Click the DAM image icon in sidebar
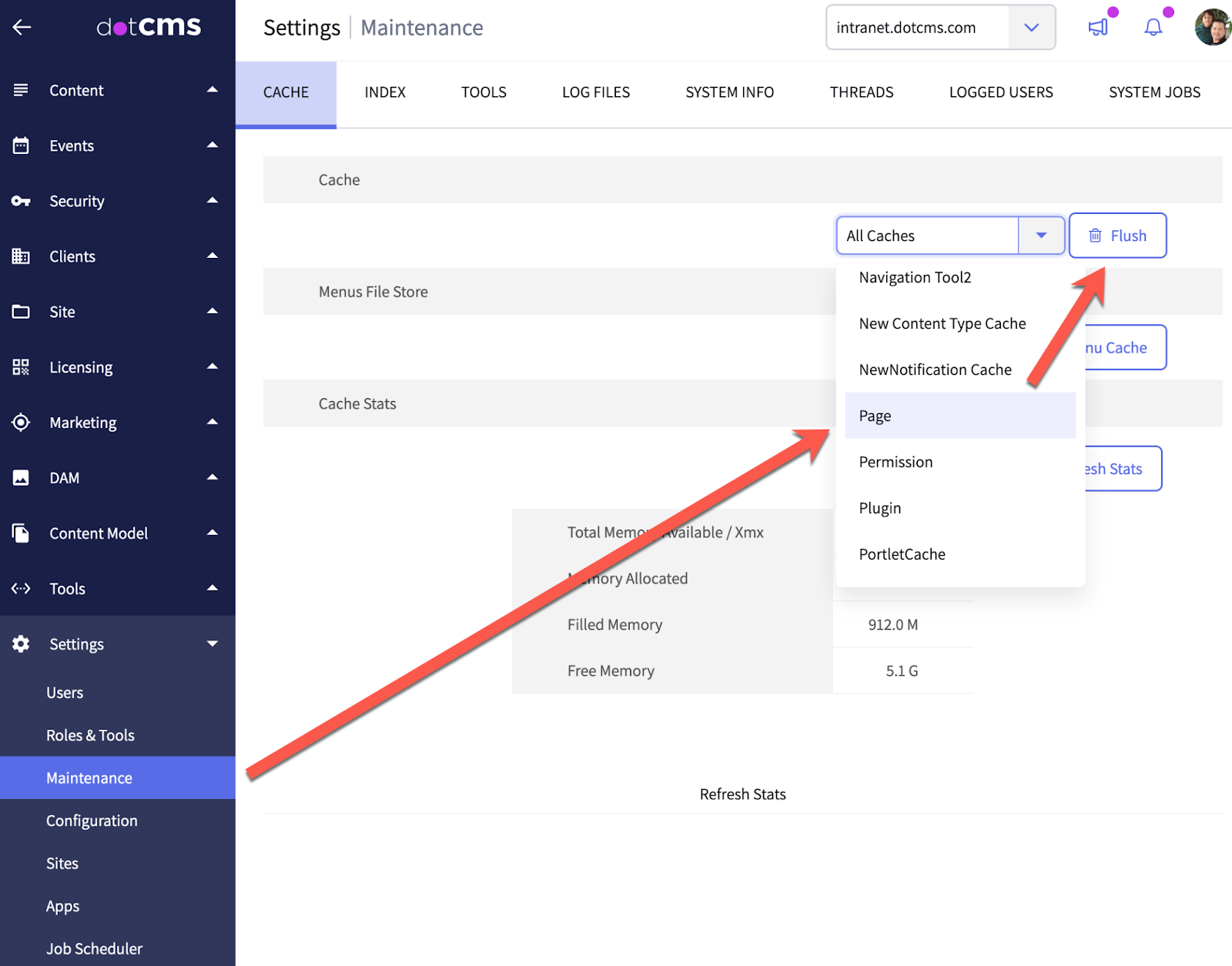1232x966 pixels. [x=21, y=478]
